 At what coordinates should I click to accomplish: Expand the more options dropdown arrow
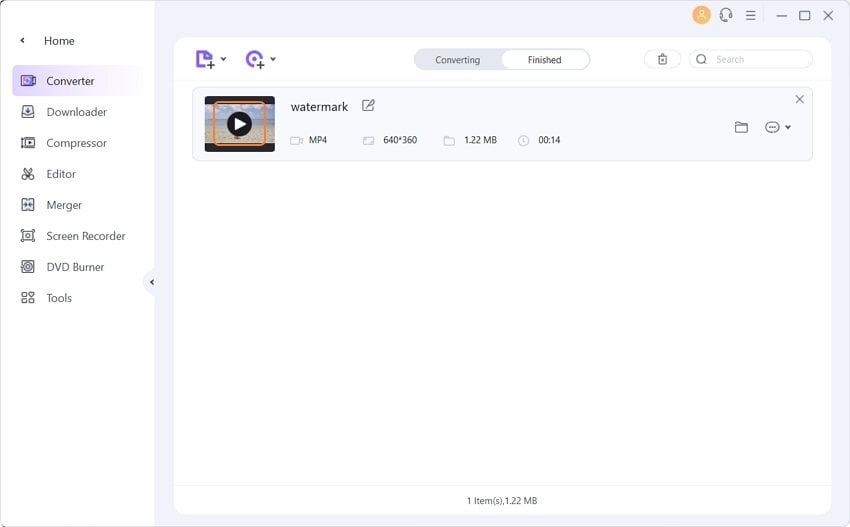[788, 127]
